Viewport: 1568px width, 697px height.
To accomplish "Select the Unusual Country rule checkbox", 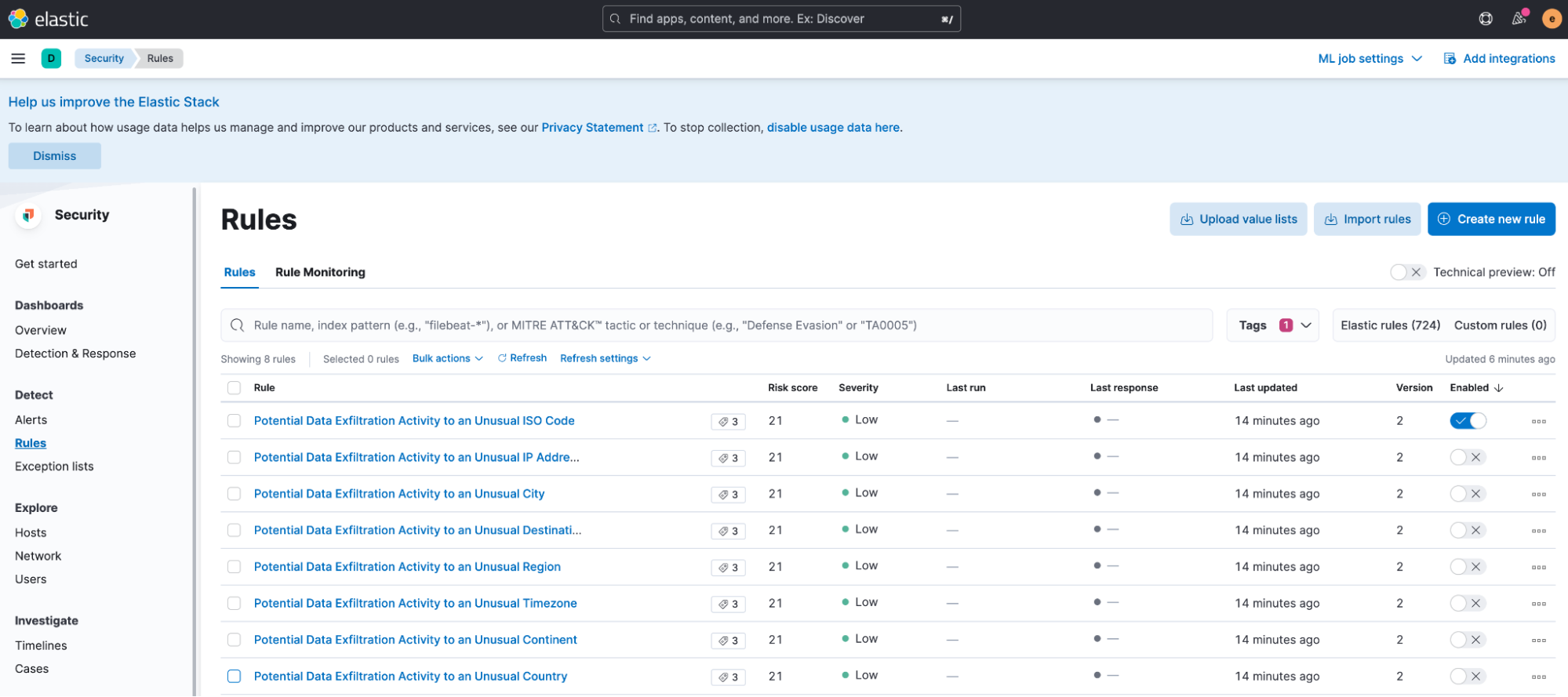I will tap(234, 677).
